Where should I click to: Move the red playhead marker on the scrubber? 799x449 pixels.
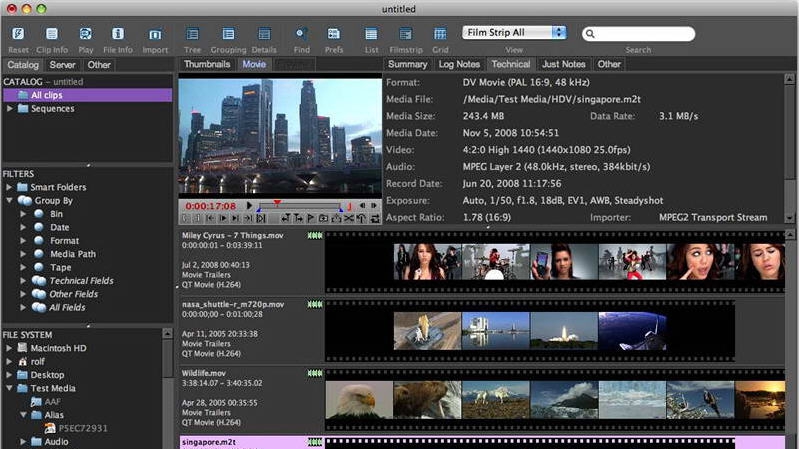point(277,203)
